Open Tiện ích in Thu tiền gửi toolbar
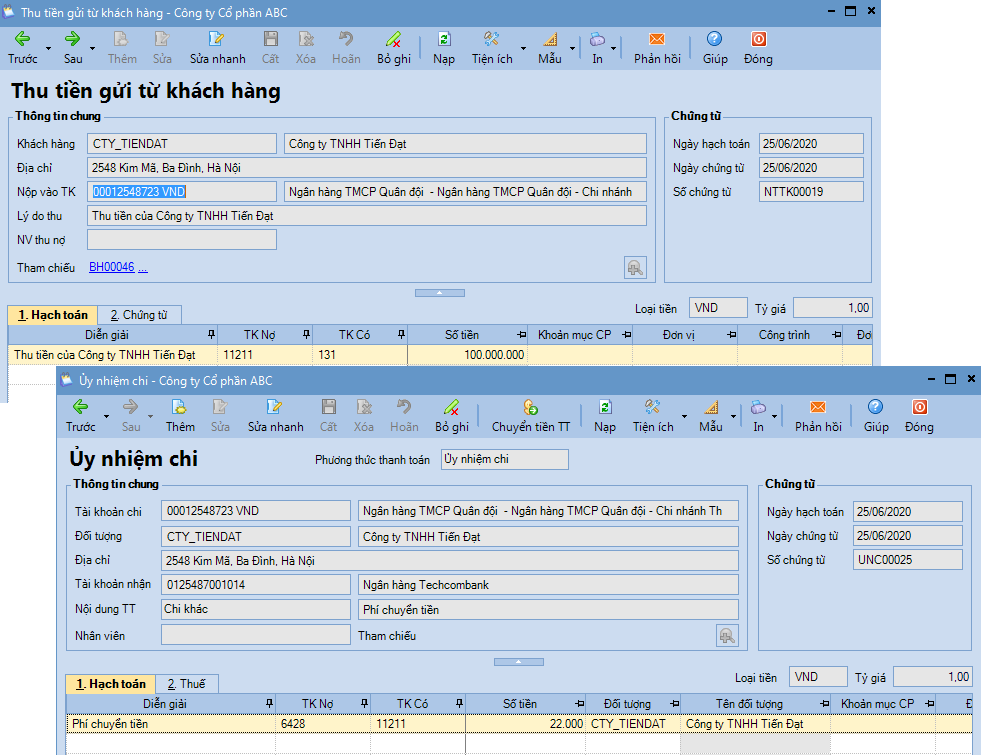The width and height of the screenshot is (982, 755). (492, 48)
